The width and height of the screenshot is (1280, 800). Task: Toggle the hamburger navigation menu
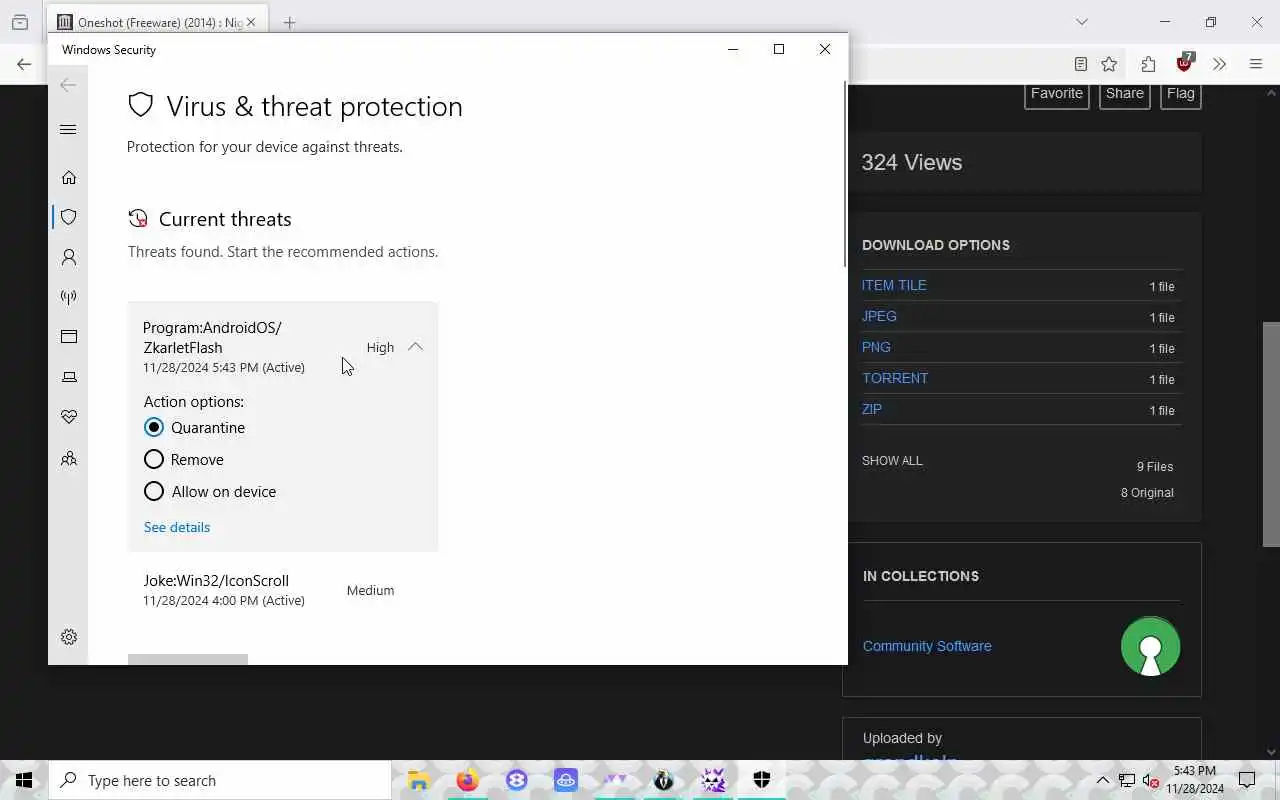[68, 129]
